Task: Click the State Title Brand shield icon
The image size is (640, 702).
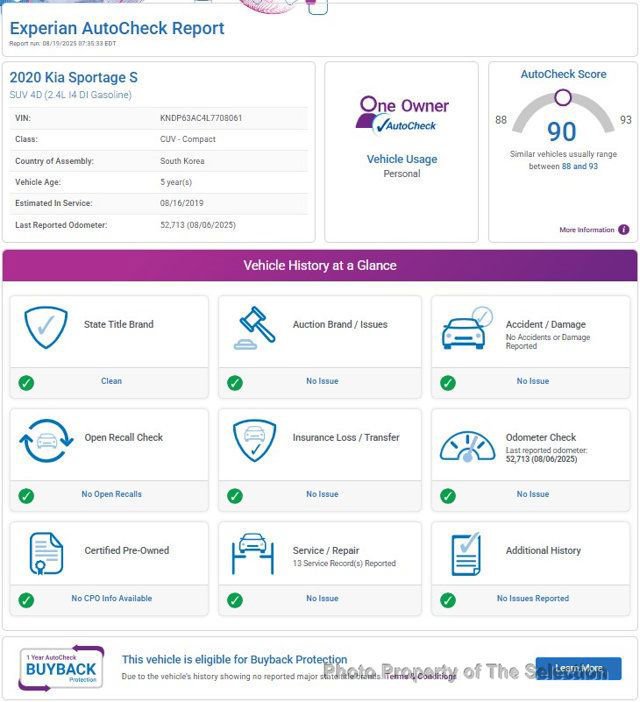Action: pyautogui.click(x=46, y=328)
